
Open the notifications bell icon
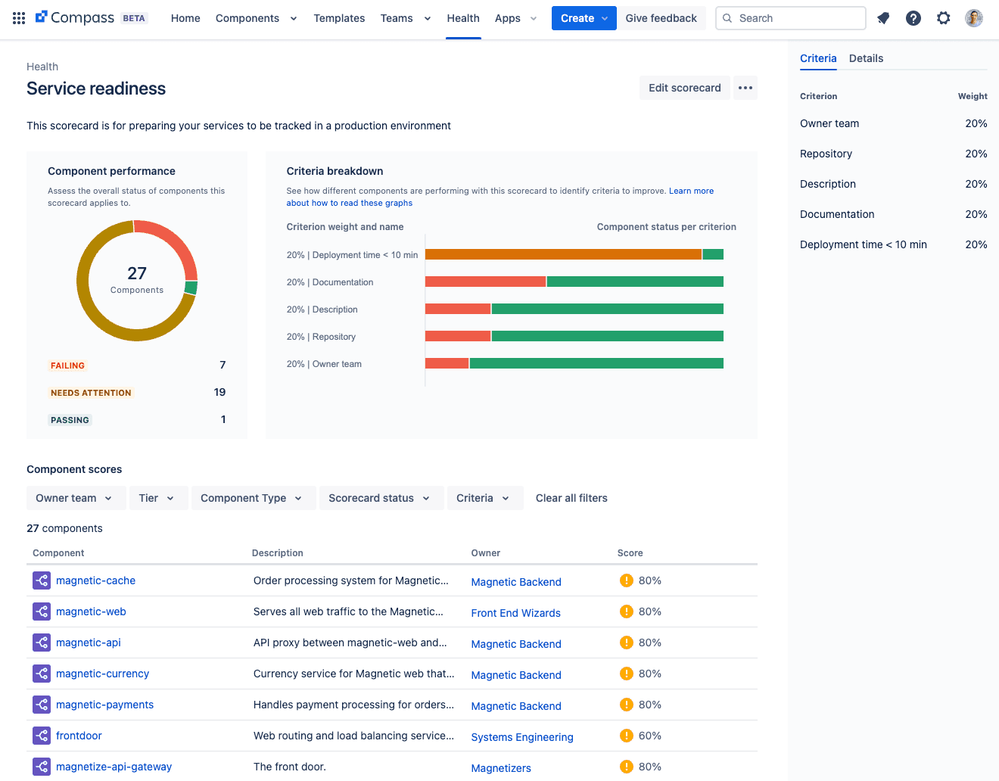883,17
